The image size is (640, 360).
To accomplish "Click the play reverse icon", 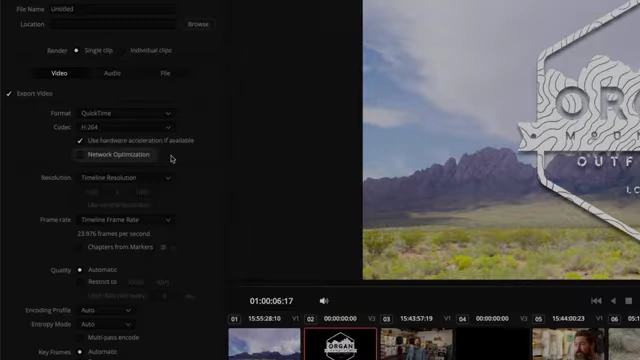I will (x=613, y=301).
